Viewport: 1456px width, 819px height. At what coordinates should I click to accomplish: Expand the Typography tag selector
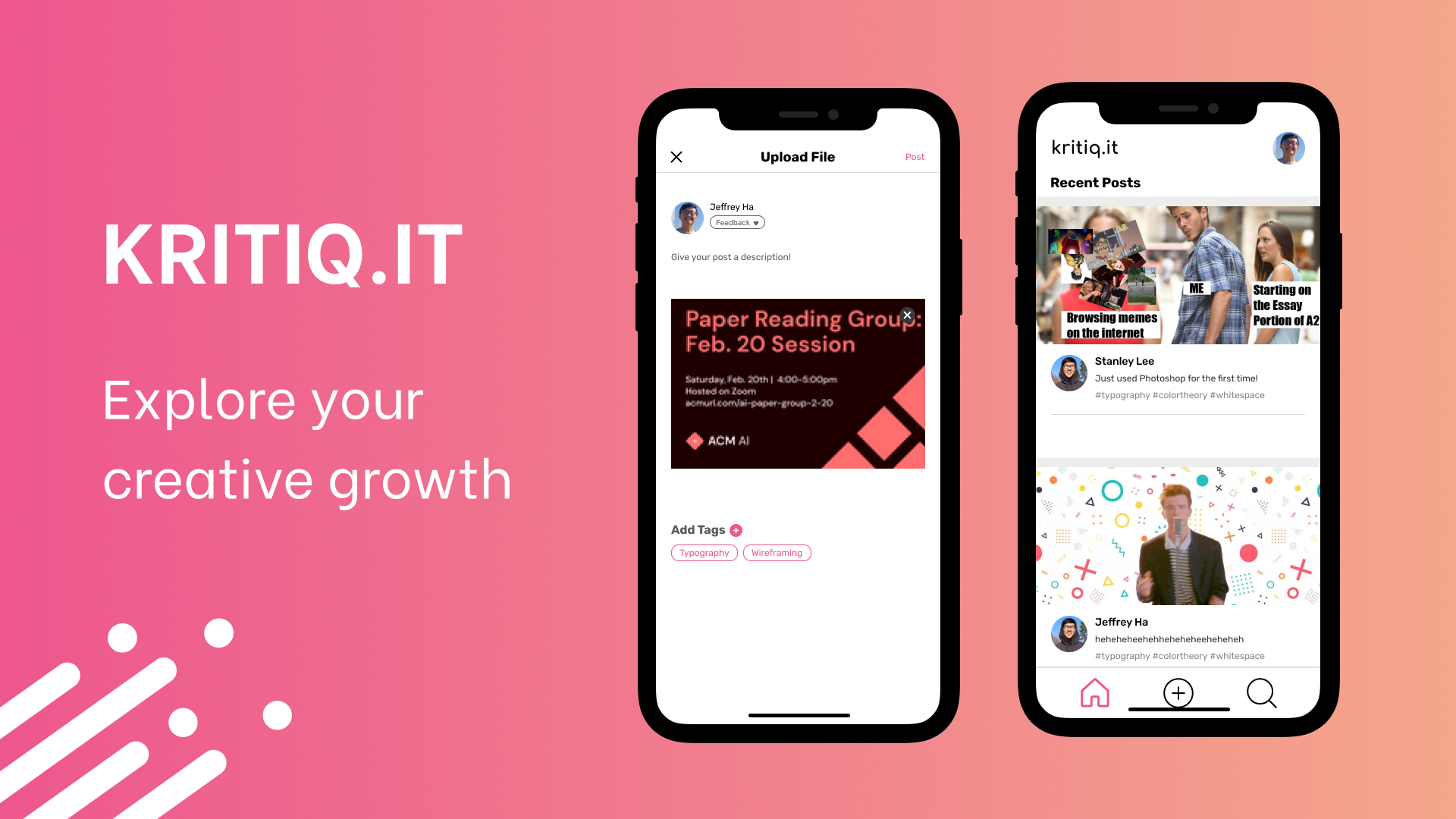[x=704, y=552]
